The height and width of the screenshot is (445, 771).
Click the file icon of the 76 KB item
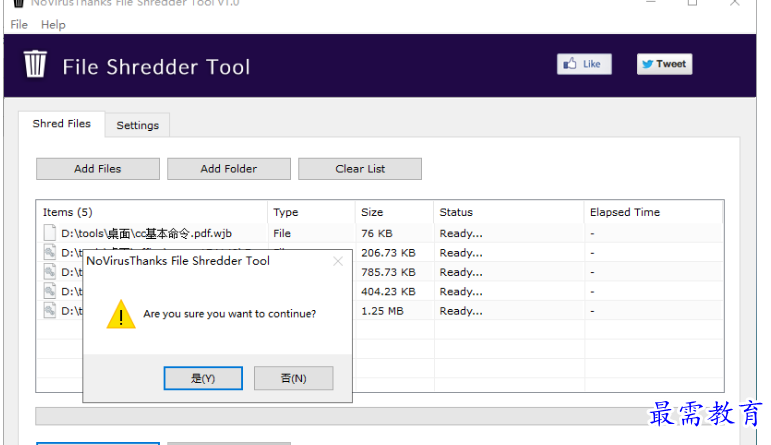coord(50,233)
